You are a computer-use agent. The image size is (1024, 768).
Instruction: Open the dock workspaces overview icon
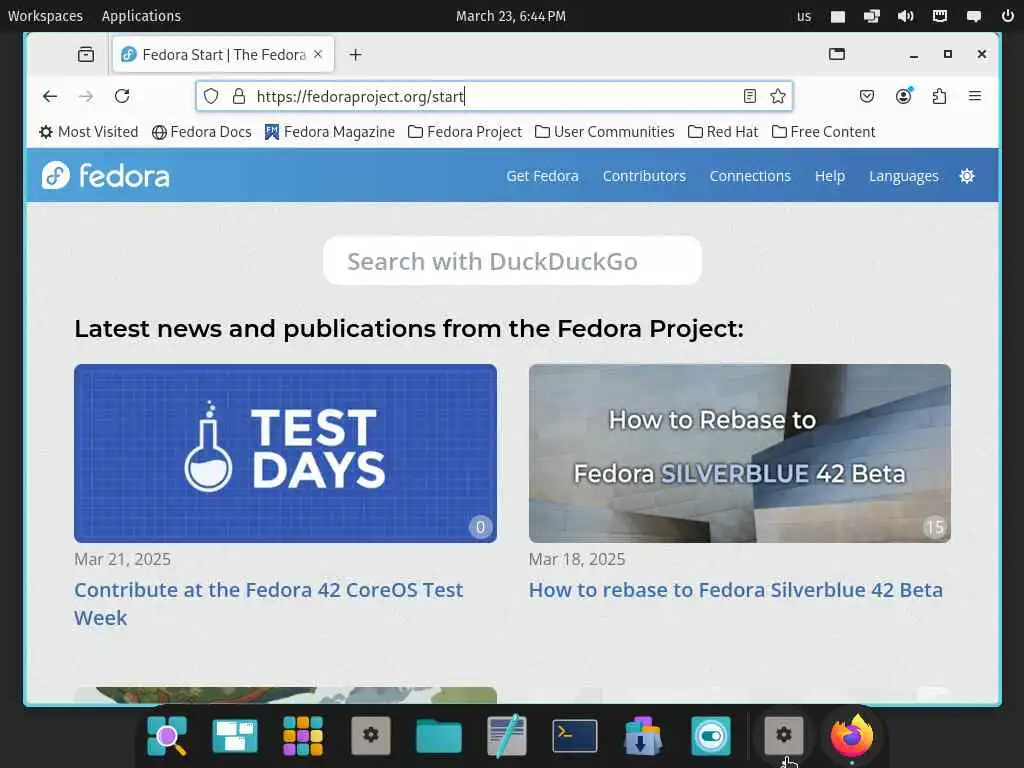point(235,736)
